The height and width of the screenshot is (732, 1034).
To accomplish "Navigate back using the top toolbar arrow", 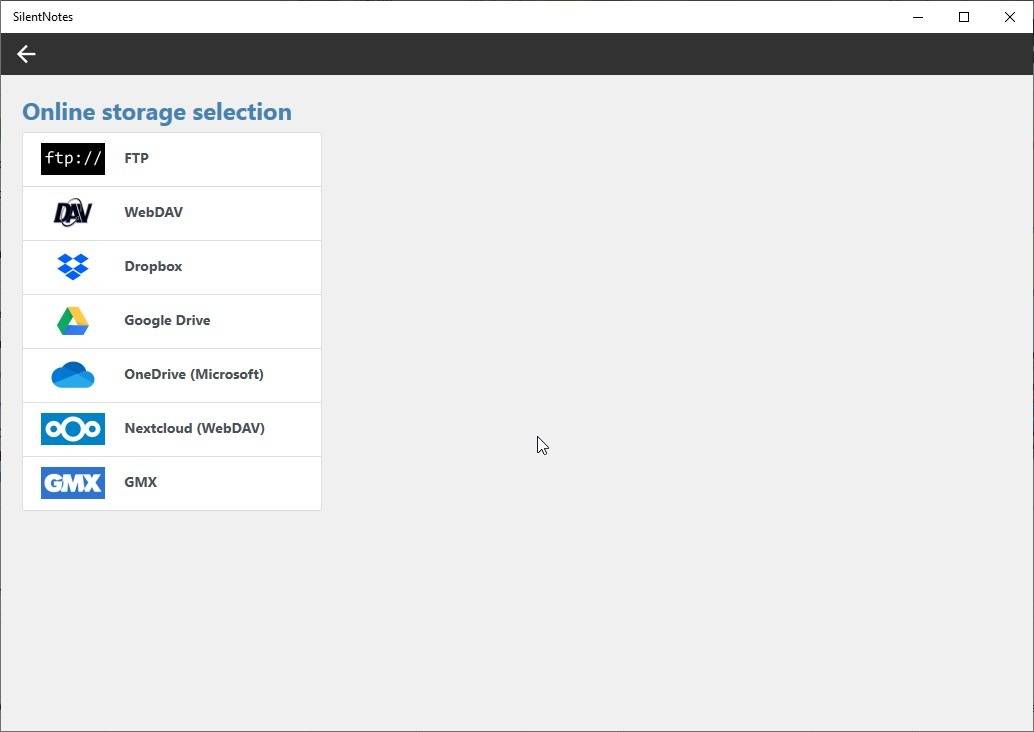I will (x=25, y=54).
